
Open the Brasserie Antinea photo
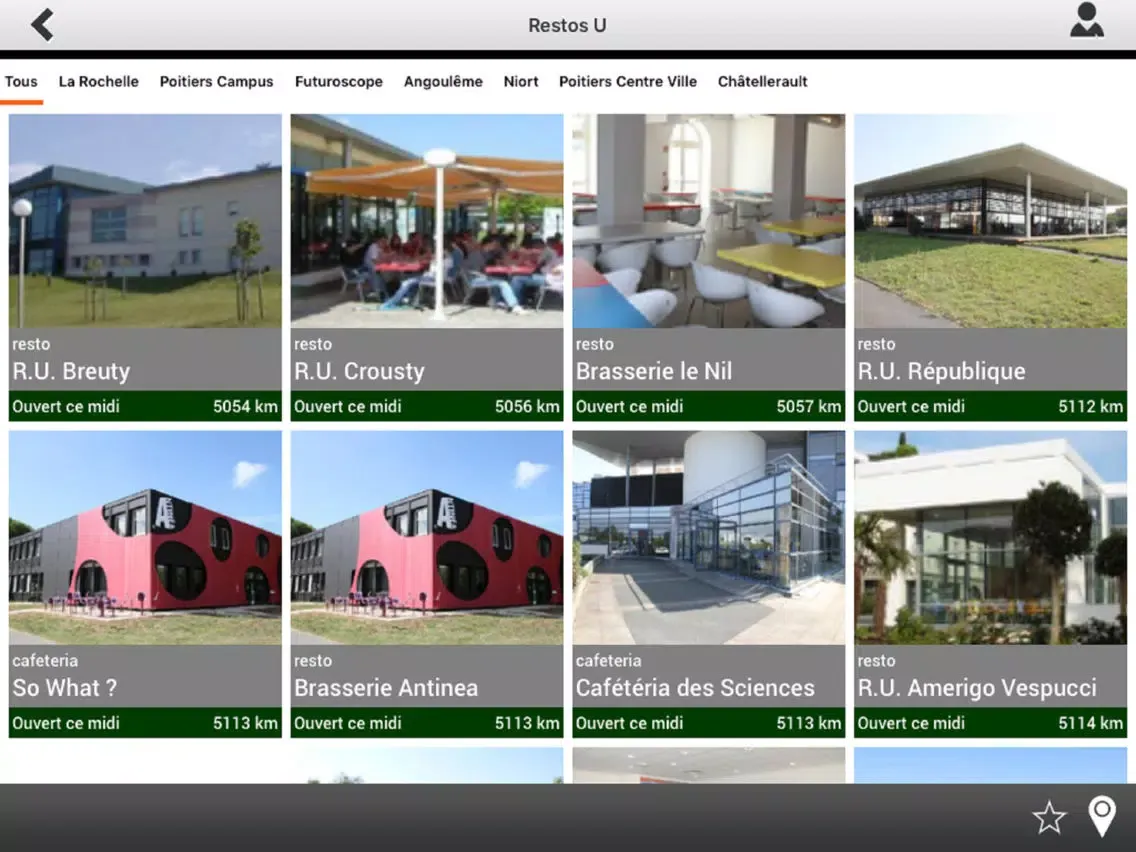pyautogui.click(x=427, y=538)
